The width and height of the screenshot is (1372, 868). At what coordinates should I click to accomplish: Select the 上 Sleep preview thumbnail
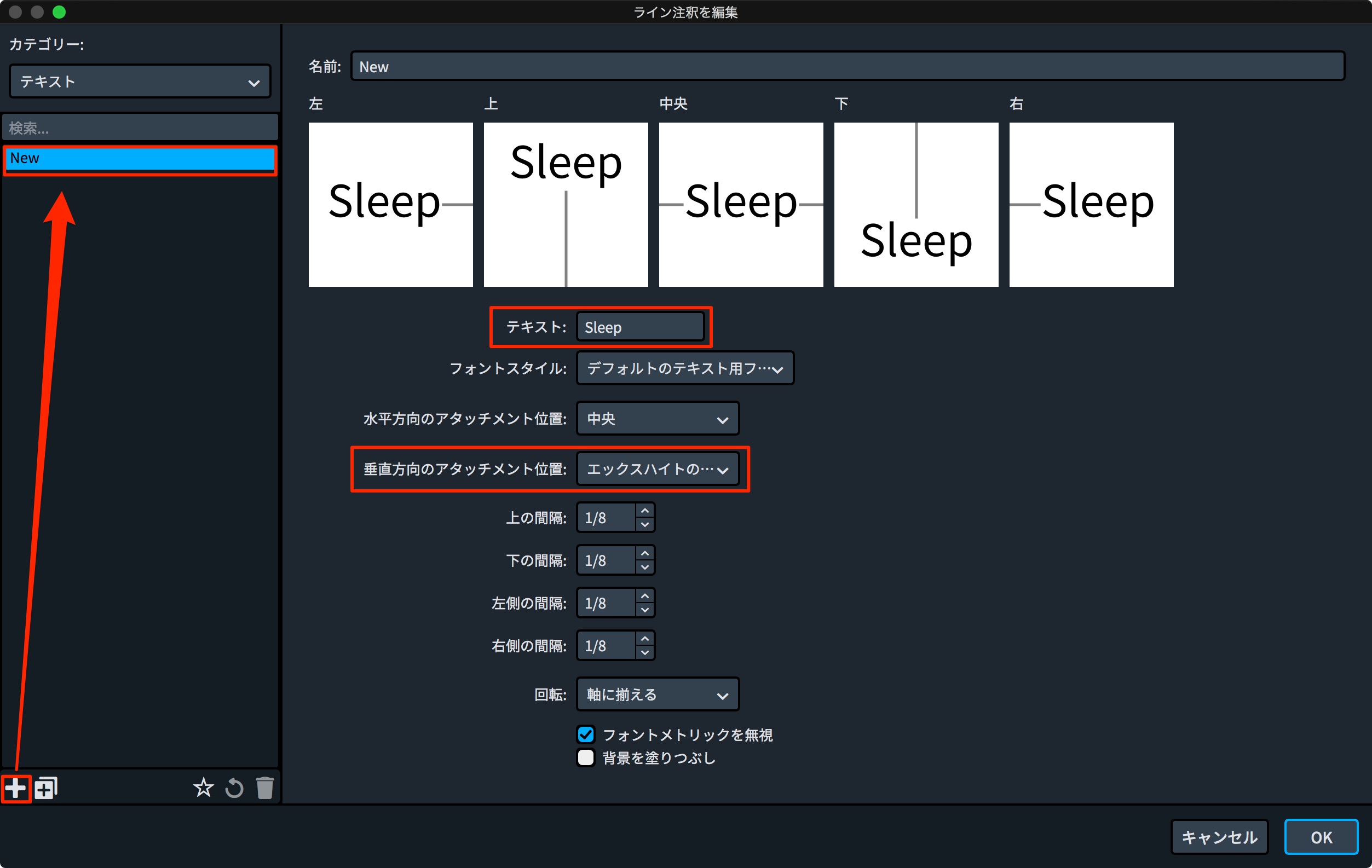pos(566,205)
